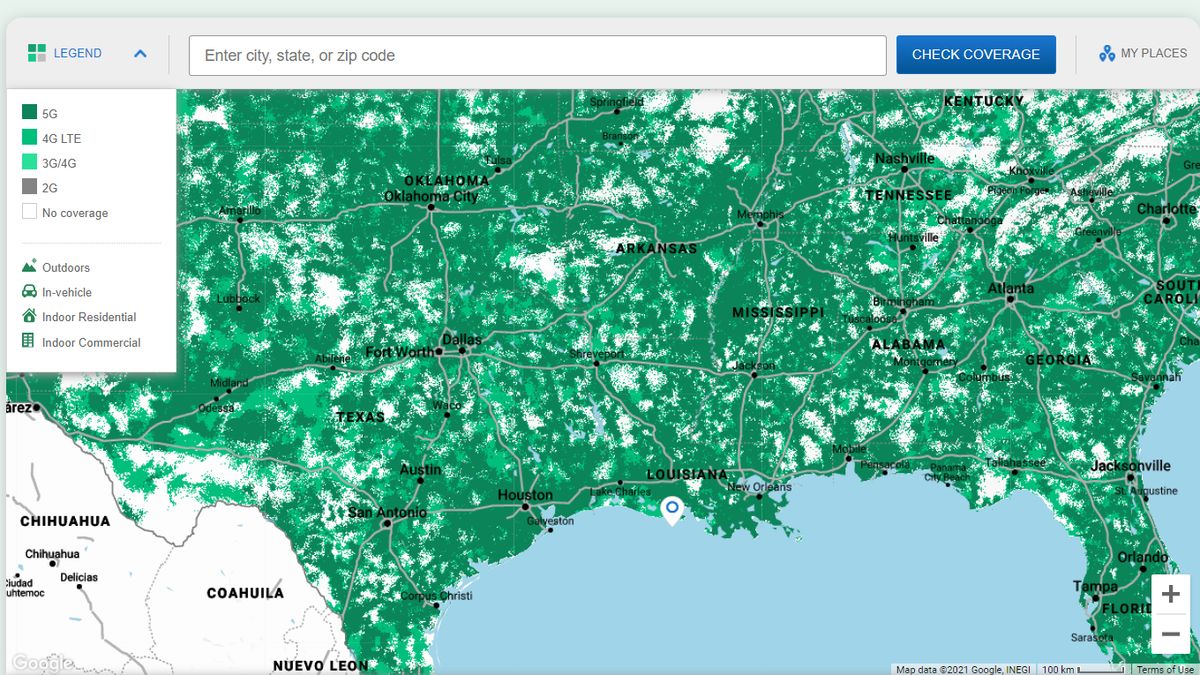Click the Corpus Christi label on map
Screen dimensions: 1200x675
coord(436,596)
